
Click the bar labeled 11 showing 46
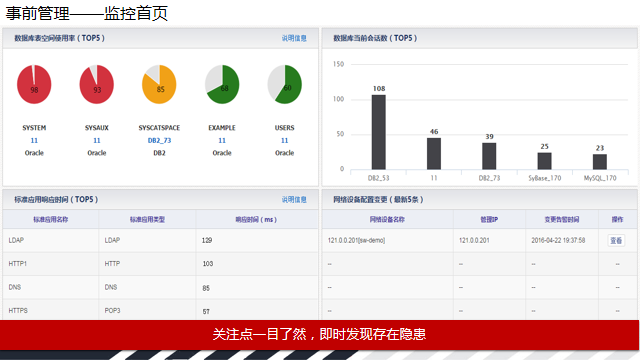[434, 154]
